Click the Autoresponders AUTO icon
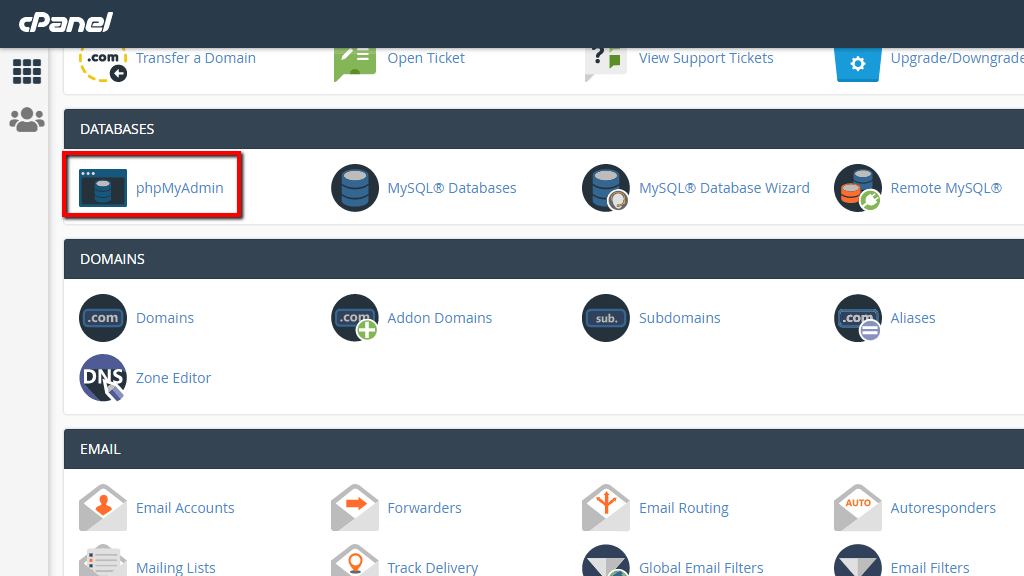The width and height of the screenshot is (1024, 576). click(857, 507)
